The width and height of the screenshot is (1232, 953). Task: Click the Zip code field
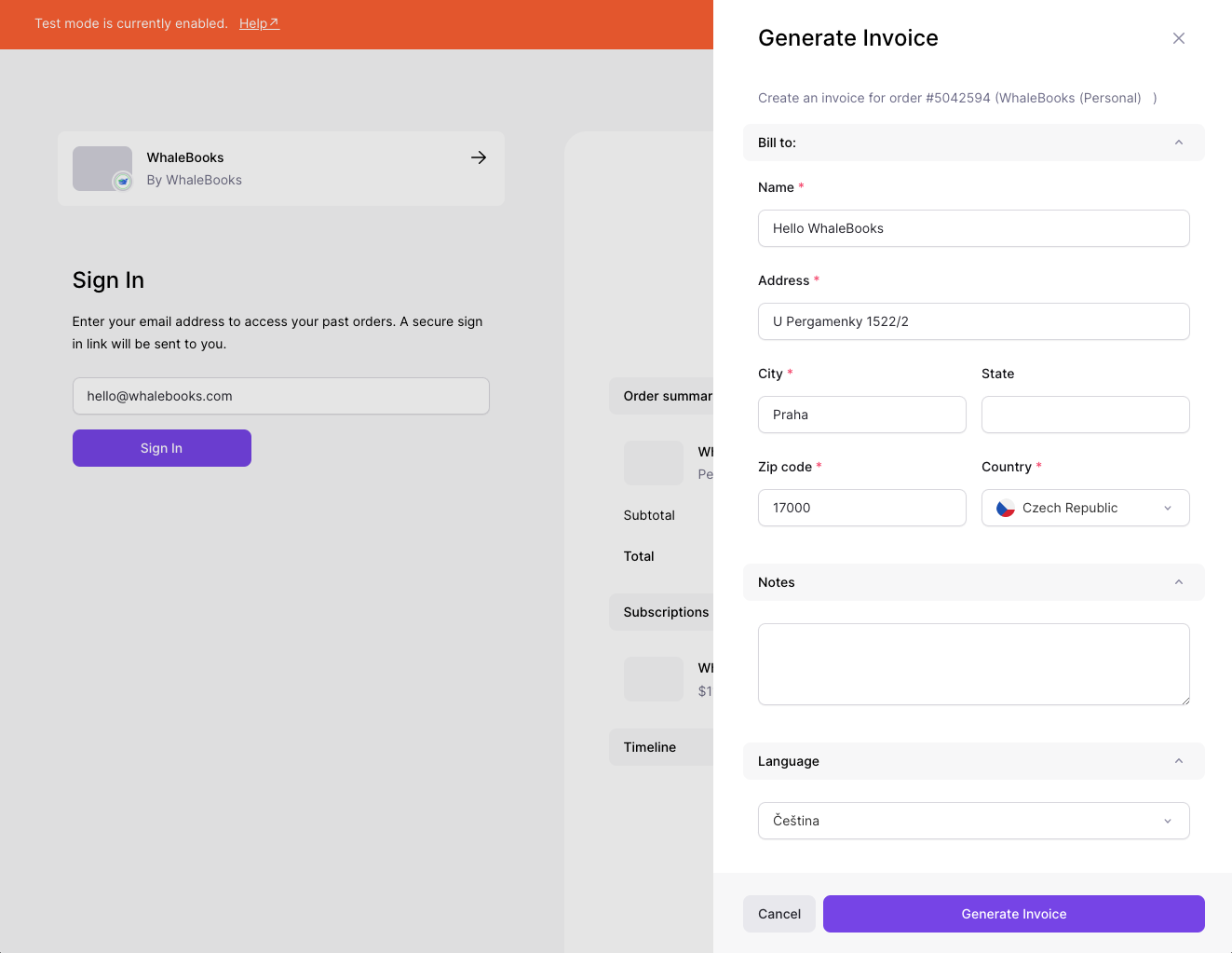[x=862, y=508]
